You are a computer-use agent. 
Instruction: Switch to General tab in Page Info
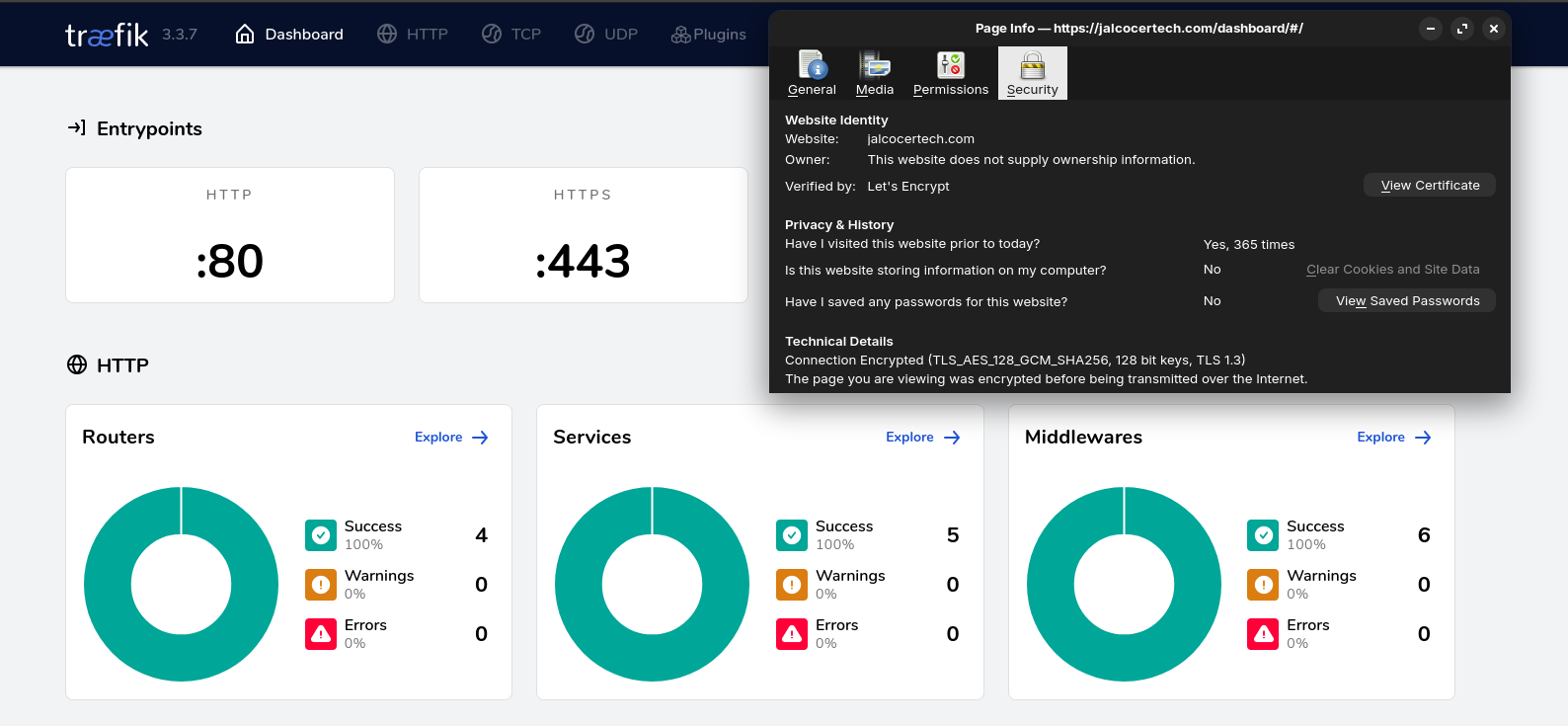pos(812,73)
